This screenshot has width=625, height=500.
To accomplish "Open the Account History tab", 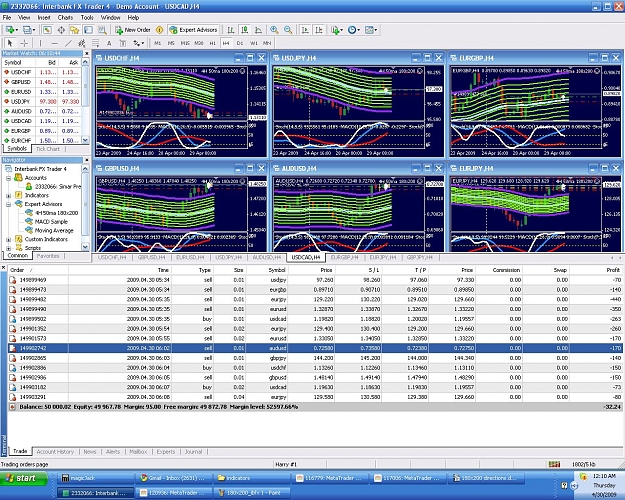I will [55, 452].
